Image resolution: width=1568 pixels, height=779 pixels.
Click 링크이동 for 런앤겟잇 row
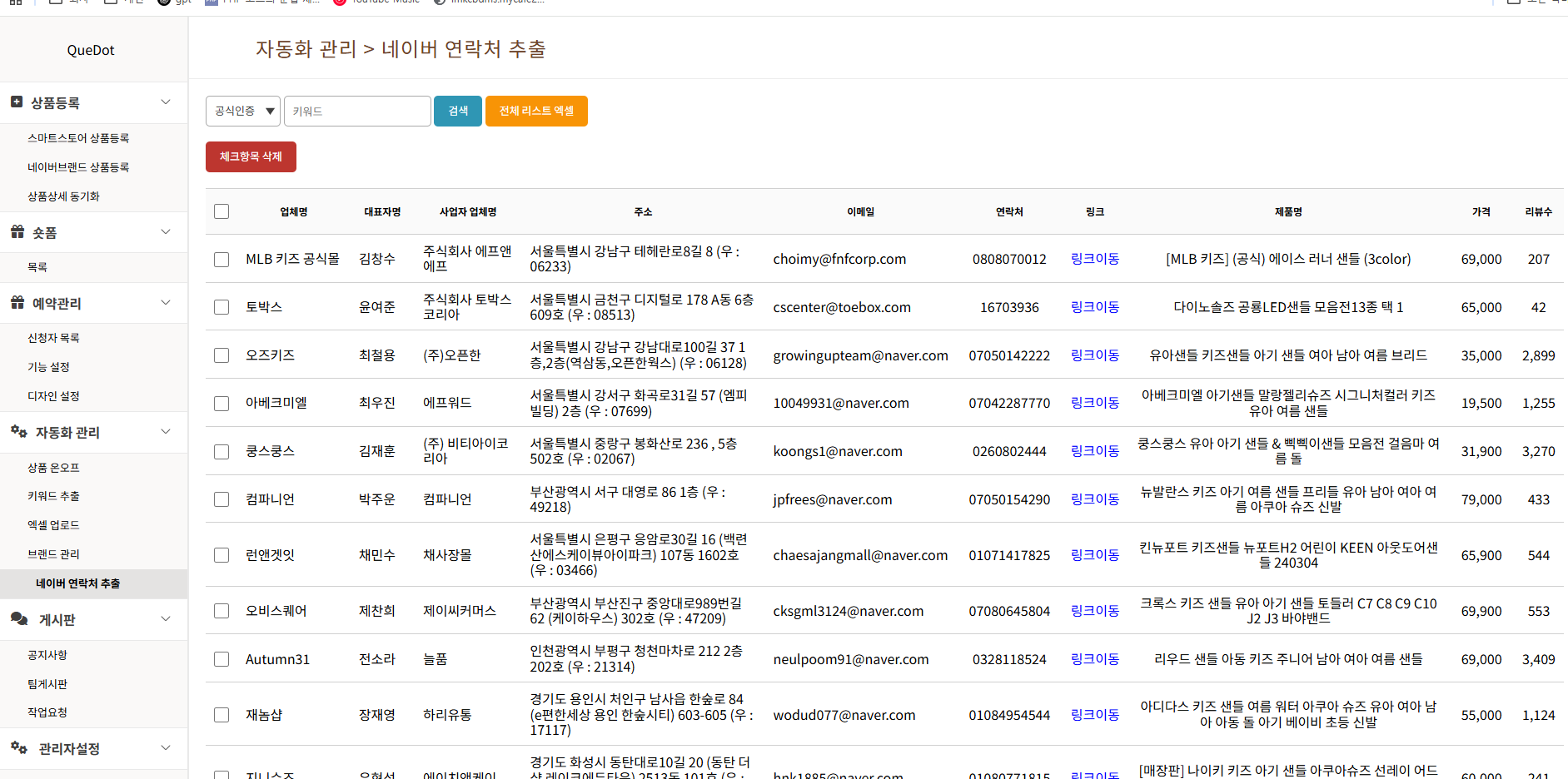pyautogui.click(x=1095, y=555)
